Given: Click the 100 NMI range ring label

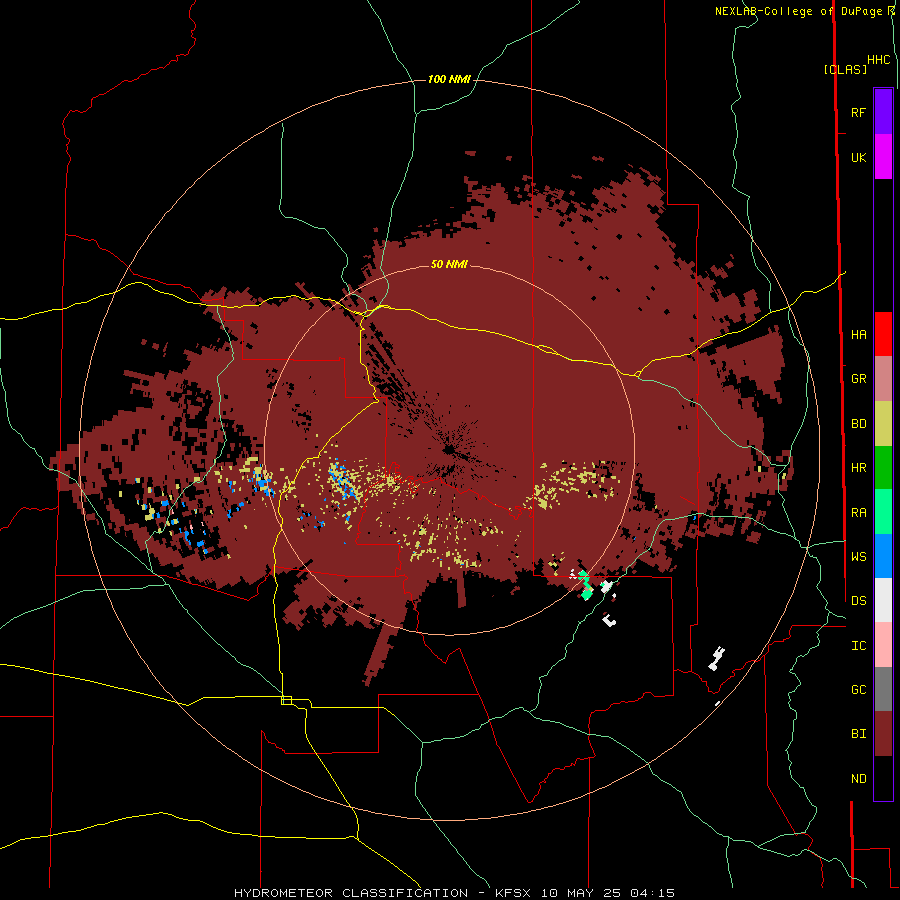Looking at the screenshot, I should pos(449,79).
